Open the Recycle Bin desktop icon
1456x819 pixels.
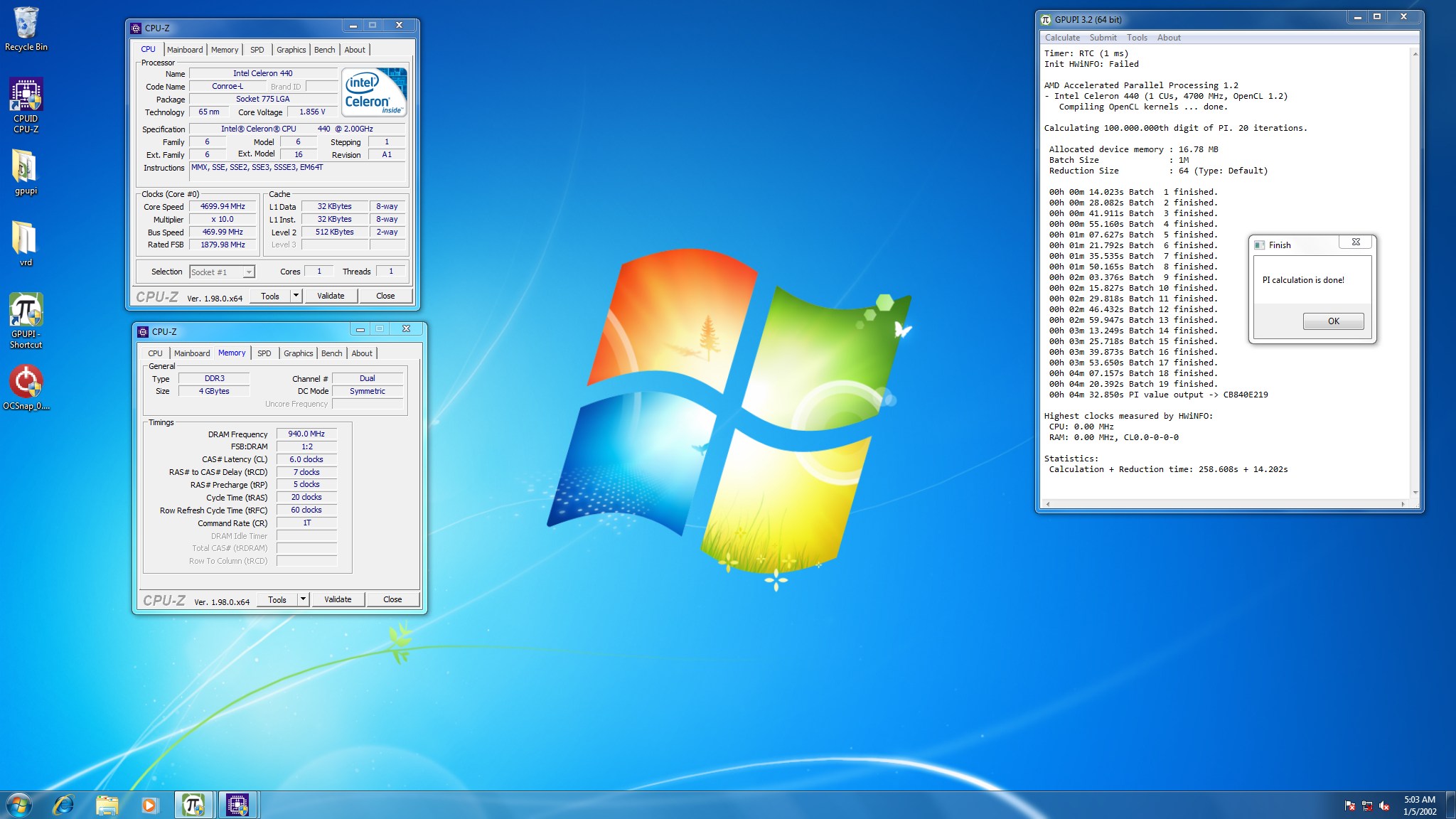26,30
